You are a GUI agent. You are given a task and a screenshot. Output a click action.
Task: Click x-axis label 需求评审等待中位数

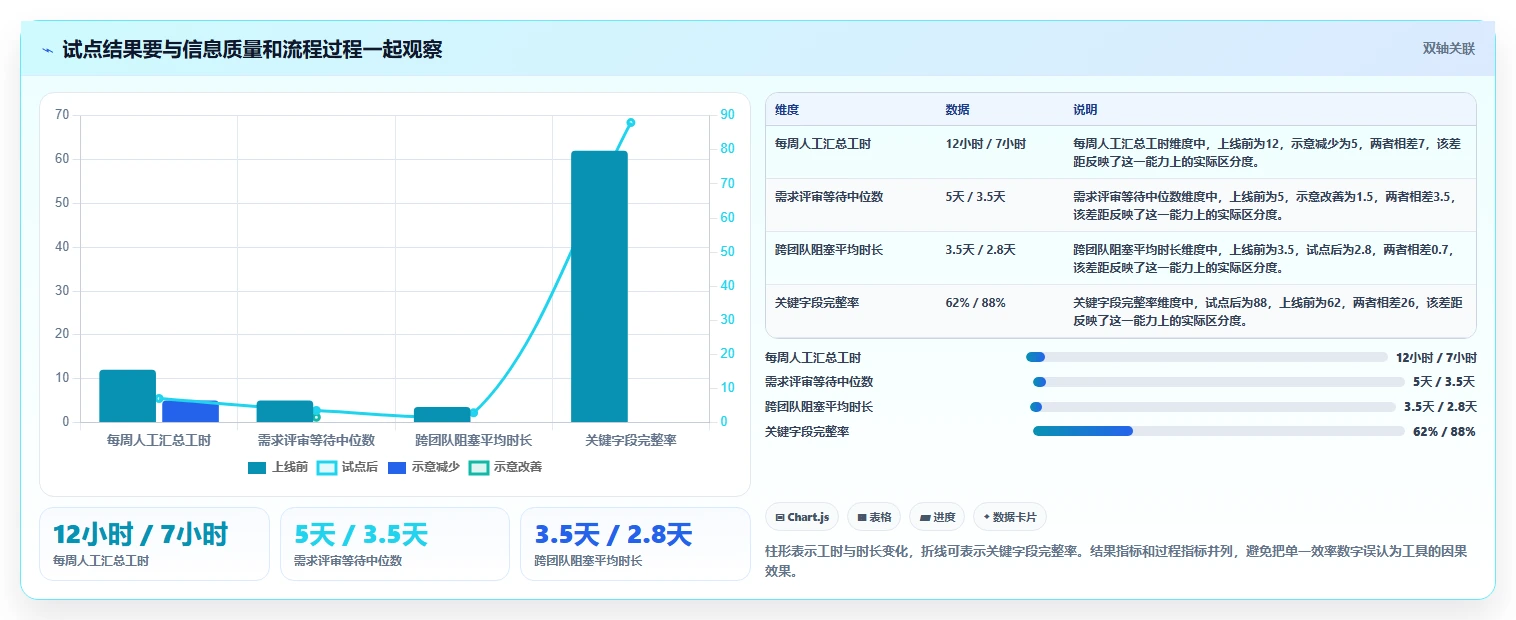pyautogui.click(x=316, y=440)
